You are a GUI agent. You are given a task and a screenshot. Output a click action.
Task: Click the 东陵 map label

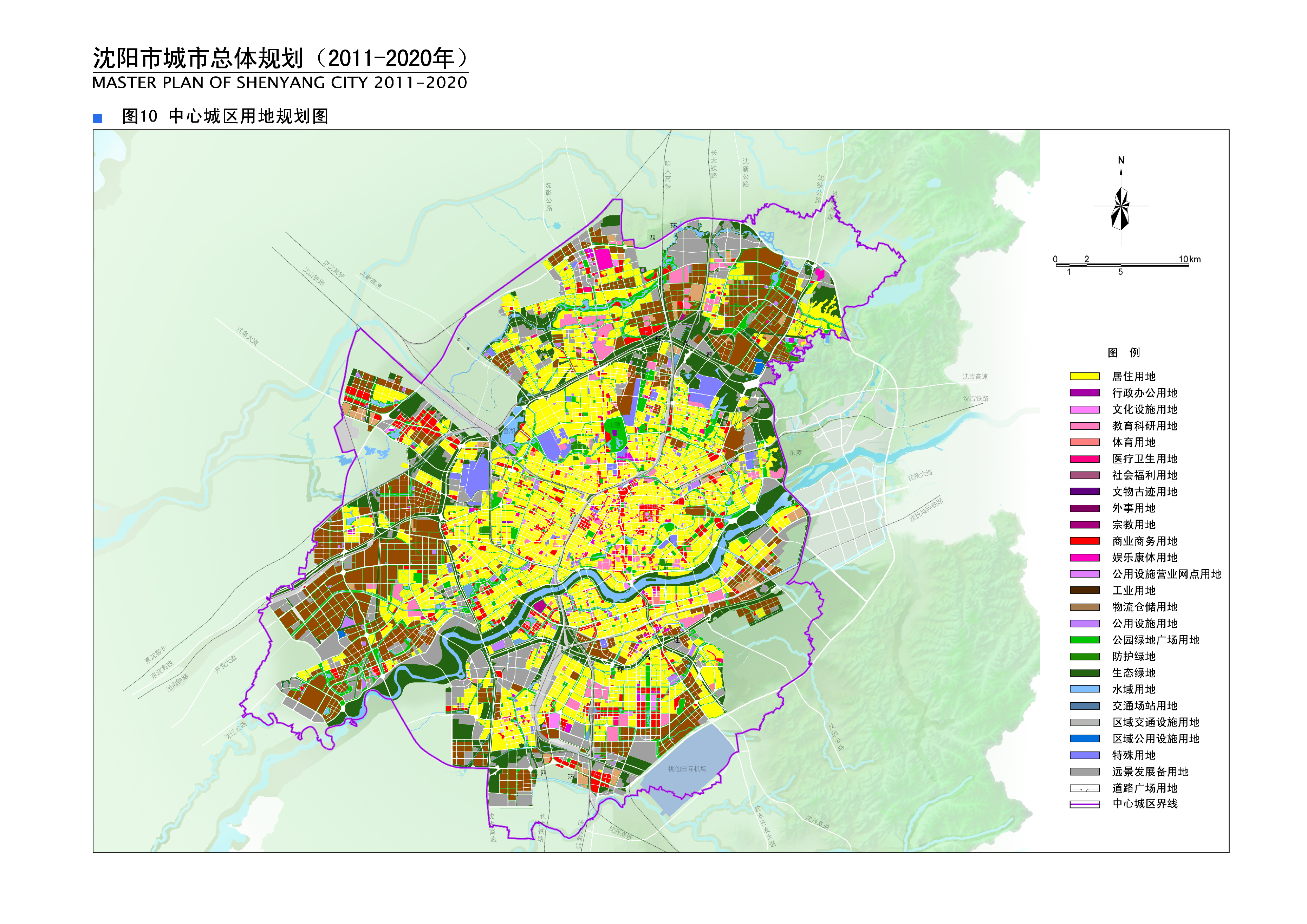(x=795, y=453)
